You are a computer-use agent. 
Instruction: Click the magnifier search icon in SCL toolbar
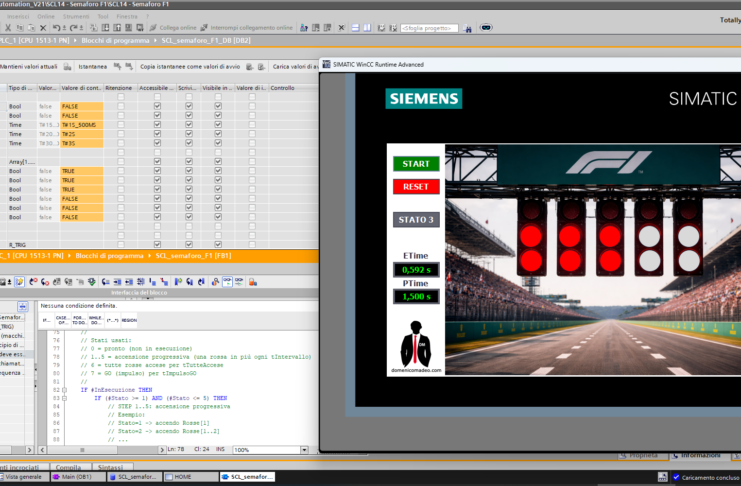(x=215, y=282)
